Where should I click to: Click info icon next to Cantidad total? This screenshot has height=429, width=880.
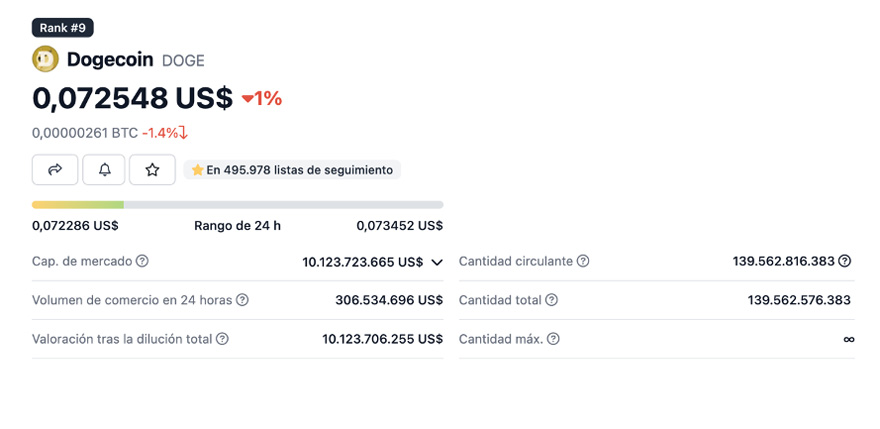[x=551, y=300]
